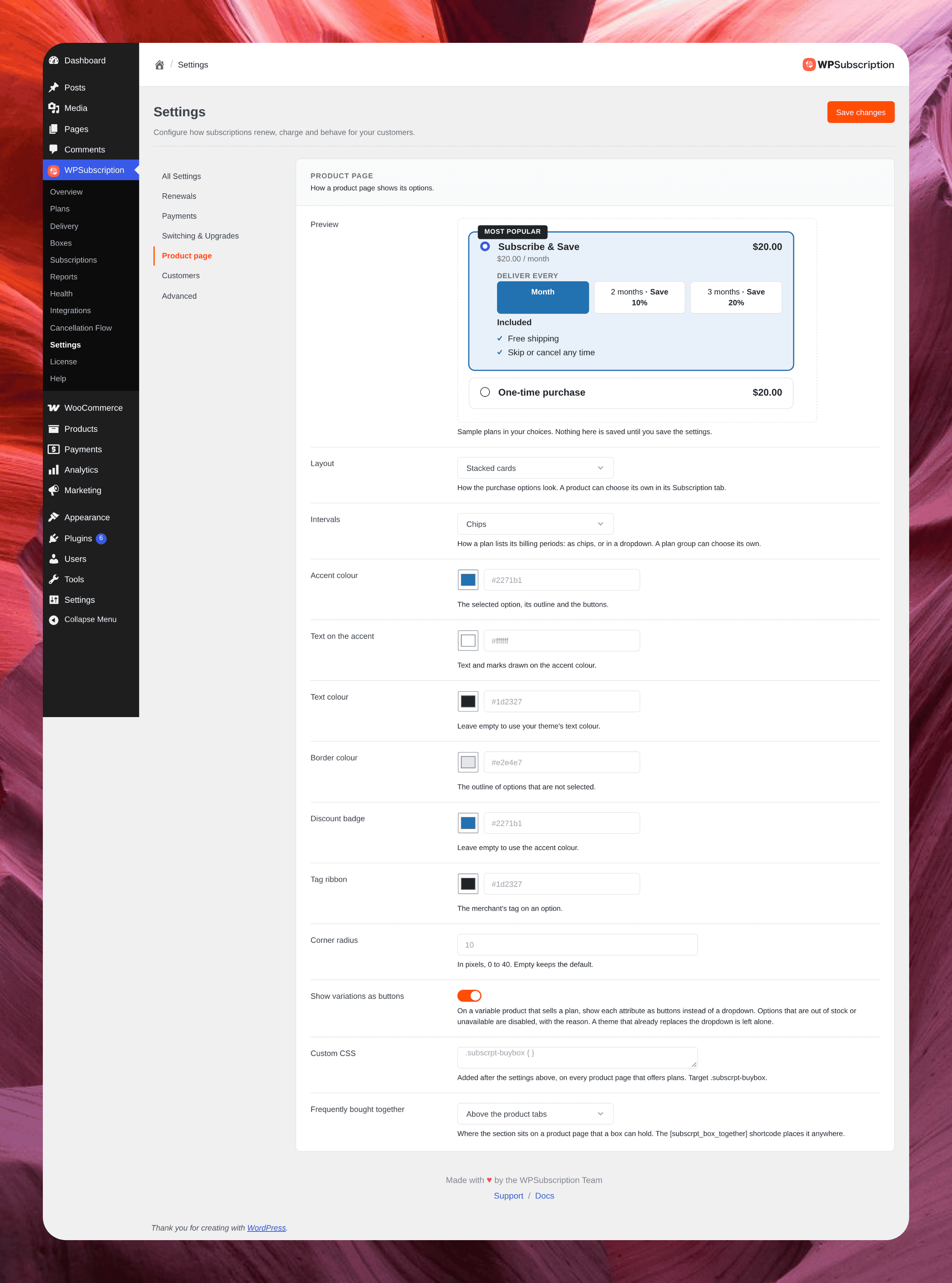Click the WordPress Settings sliders icon

click(x=54, y=599)
